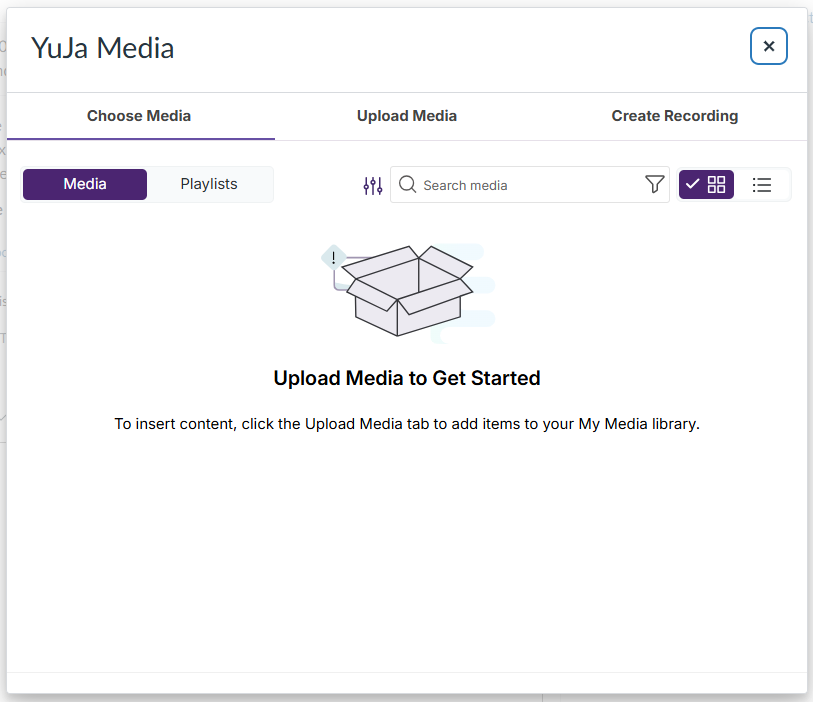813x702 pixels.
Task: Close the YuJa Media dialog
Action: click(x=768, y=46)
